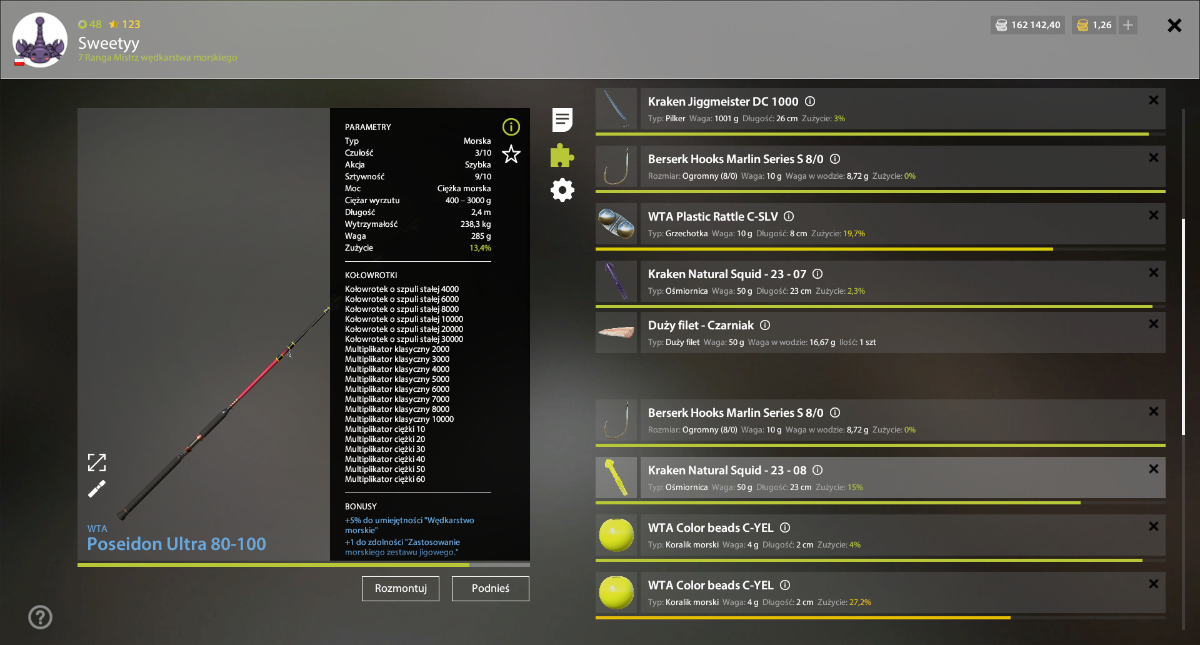Click the green info icon in parameters panel

click(511, 127)
